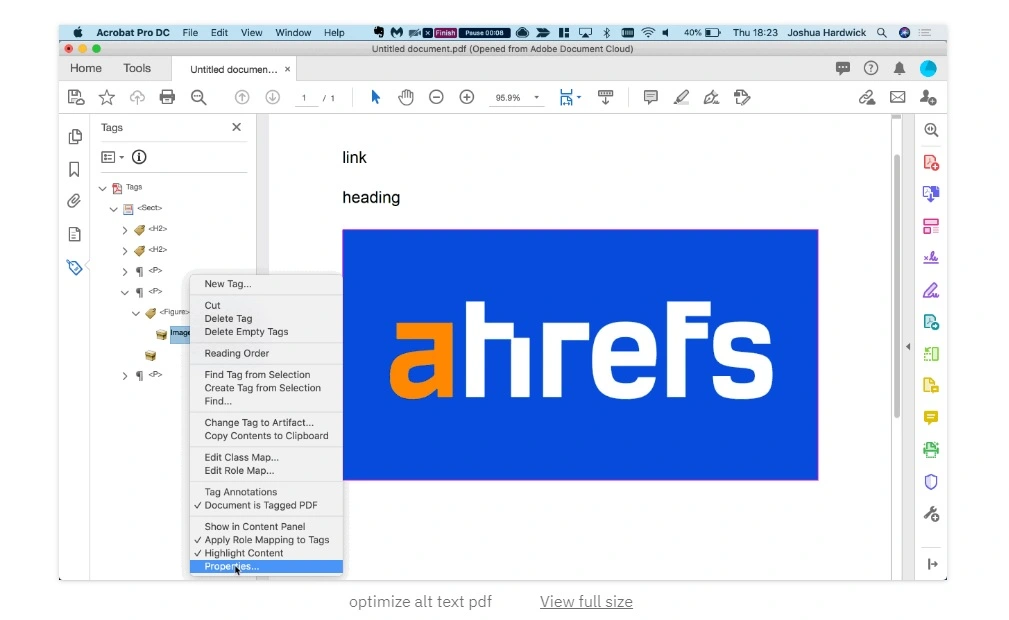
Task: Switch to the Tools tab
Action: pyautogui.click(x=137, y=68)
